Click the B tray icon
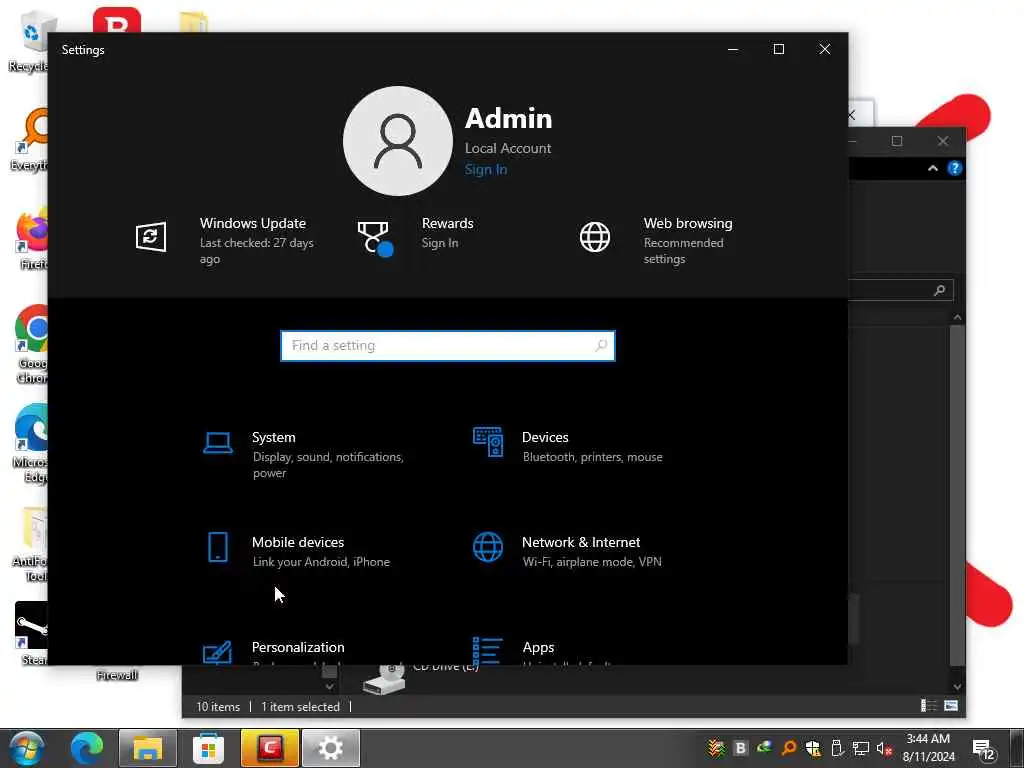 point(741,748)
